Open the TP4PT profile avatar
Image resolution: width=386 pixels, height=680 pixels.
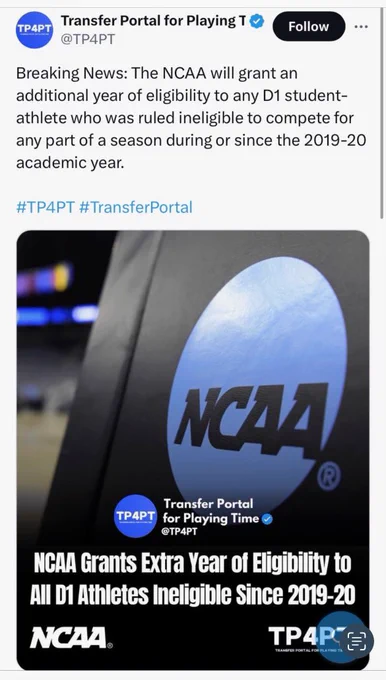[34, 30]
